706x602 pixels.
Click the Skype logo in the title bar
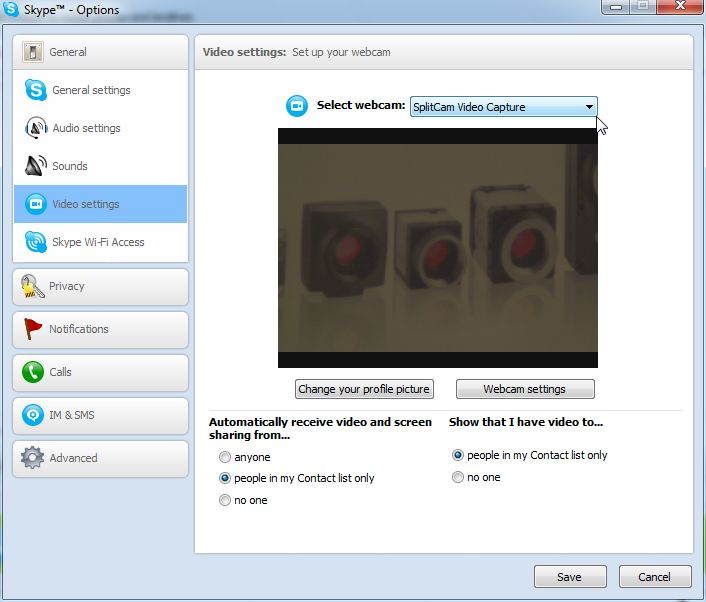click(10, 9)
